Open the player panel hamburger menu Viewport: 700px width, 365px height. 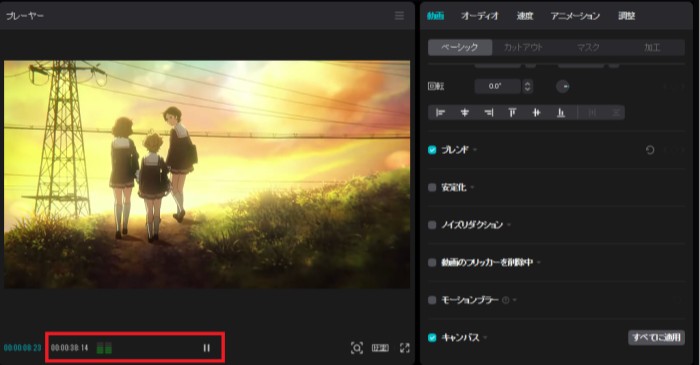[400, 16]
